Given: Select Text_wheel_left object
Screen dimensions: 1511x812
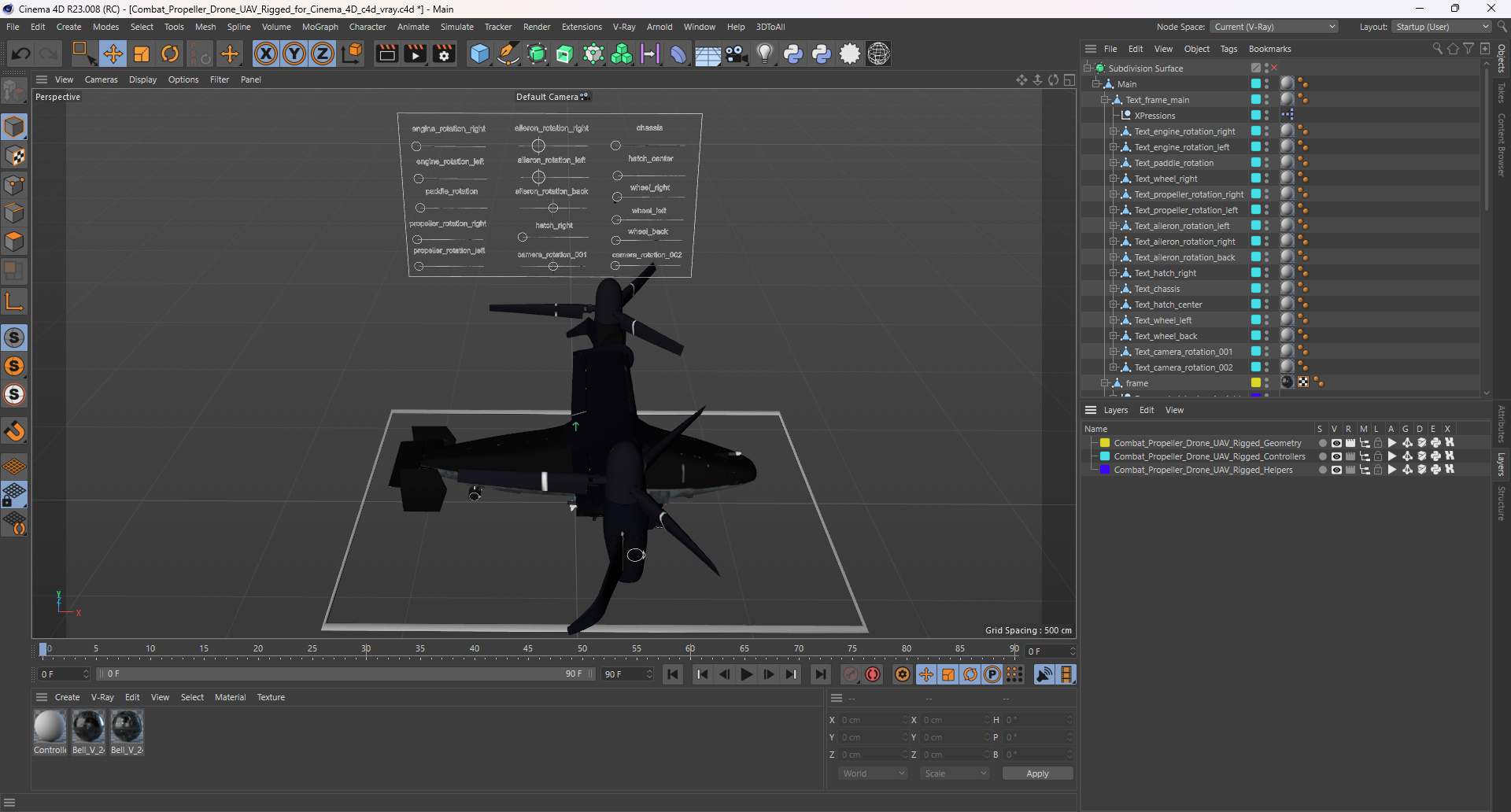Looking at the screenshot, I should 1162,320.
